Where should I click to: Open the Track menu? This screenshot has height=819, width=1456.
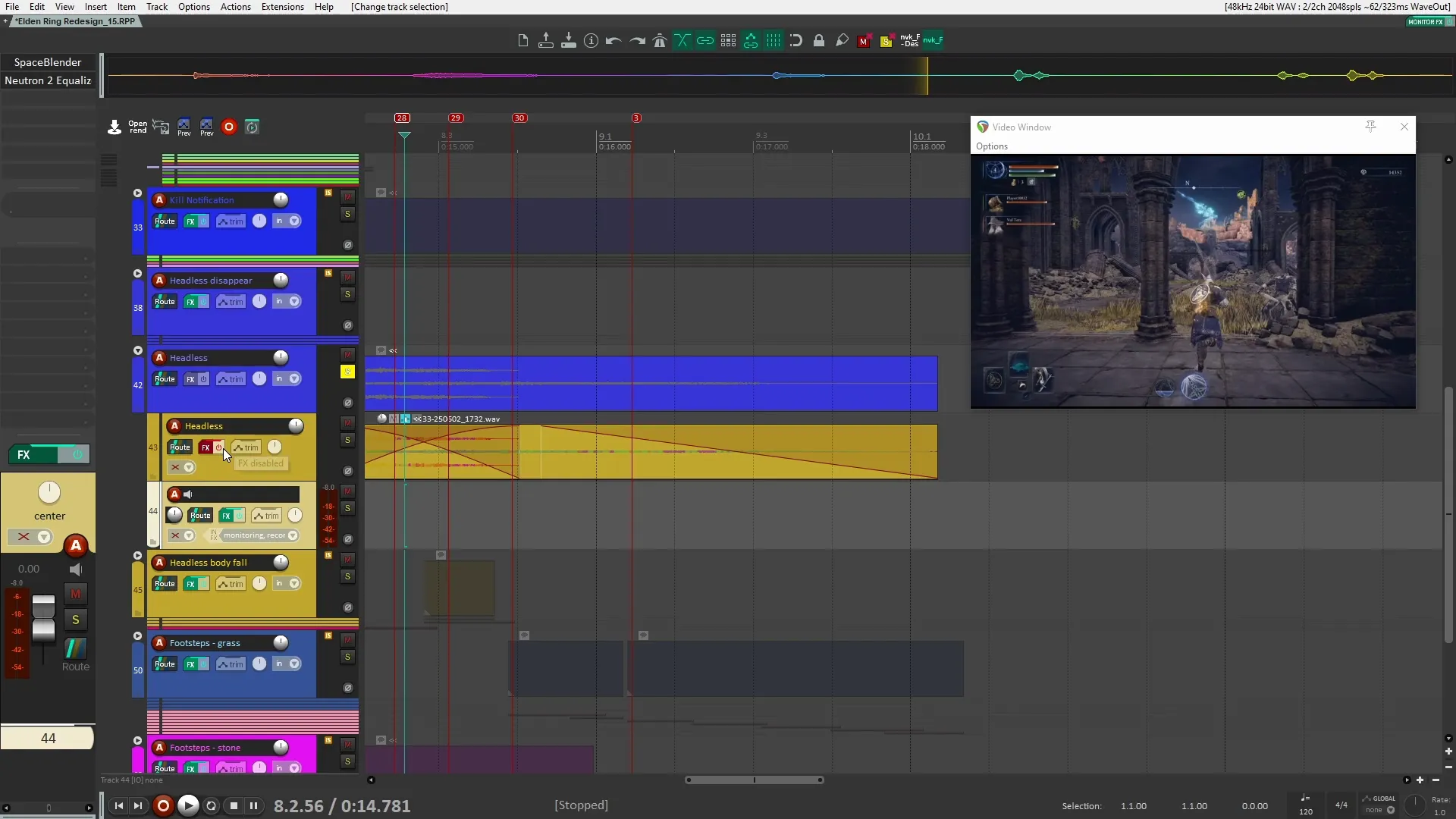[156, 7]
